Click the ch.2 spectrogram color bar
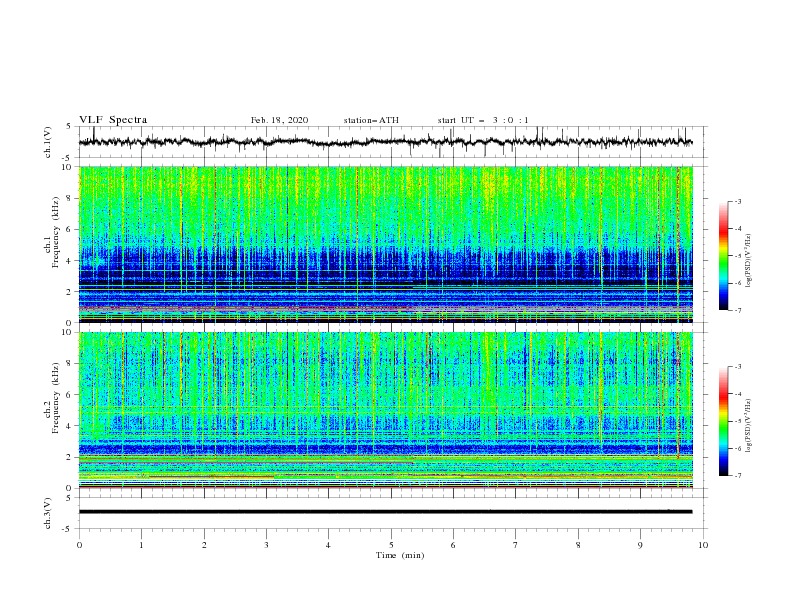792x612 pixels. [x=723, y=421]
